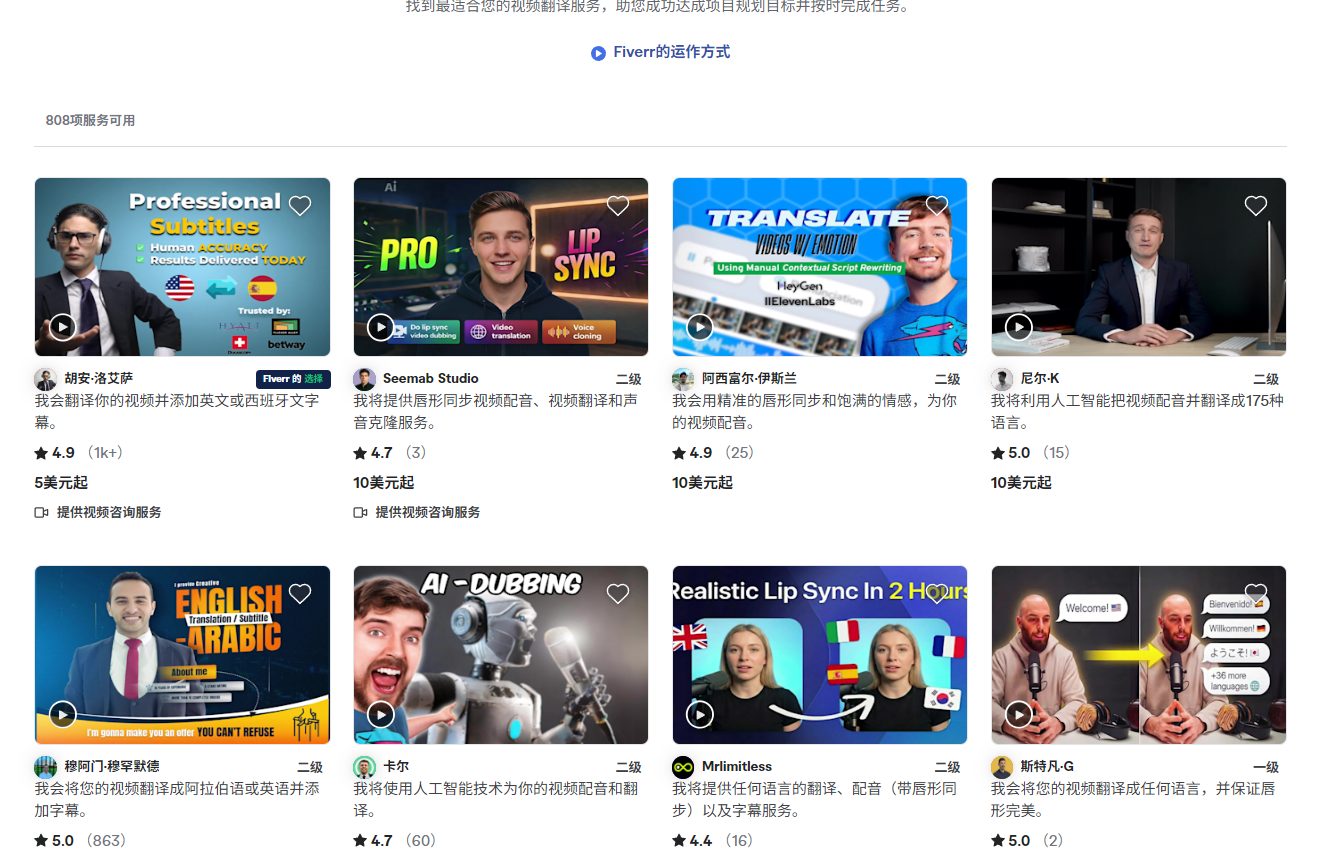Screen dimensions: 1335x859
Task: Open 阿西富尔·伊斯兰's avatar
Action: 683,379
